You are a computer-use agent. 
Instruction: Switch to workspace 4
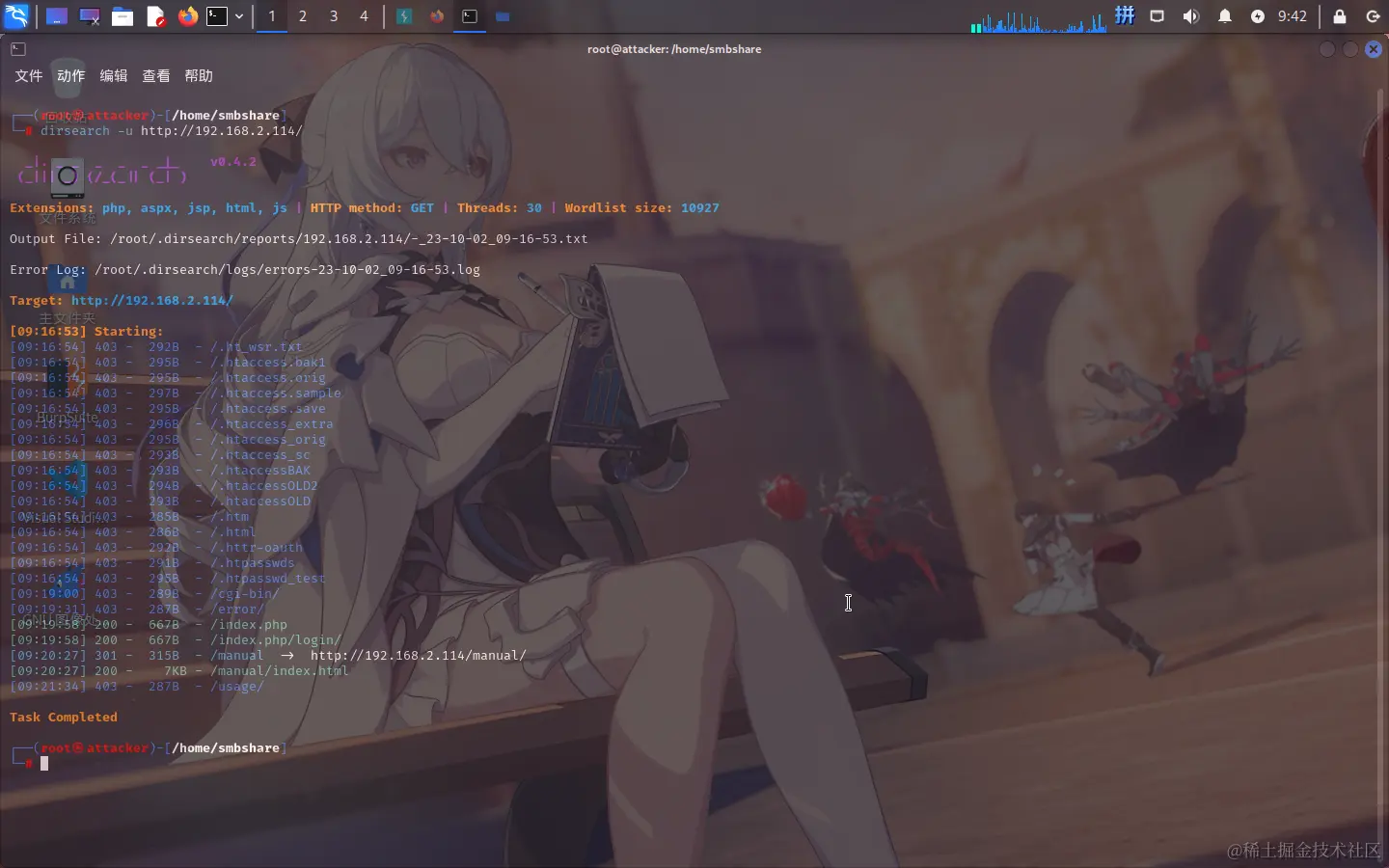coord(364,16)
